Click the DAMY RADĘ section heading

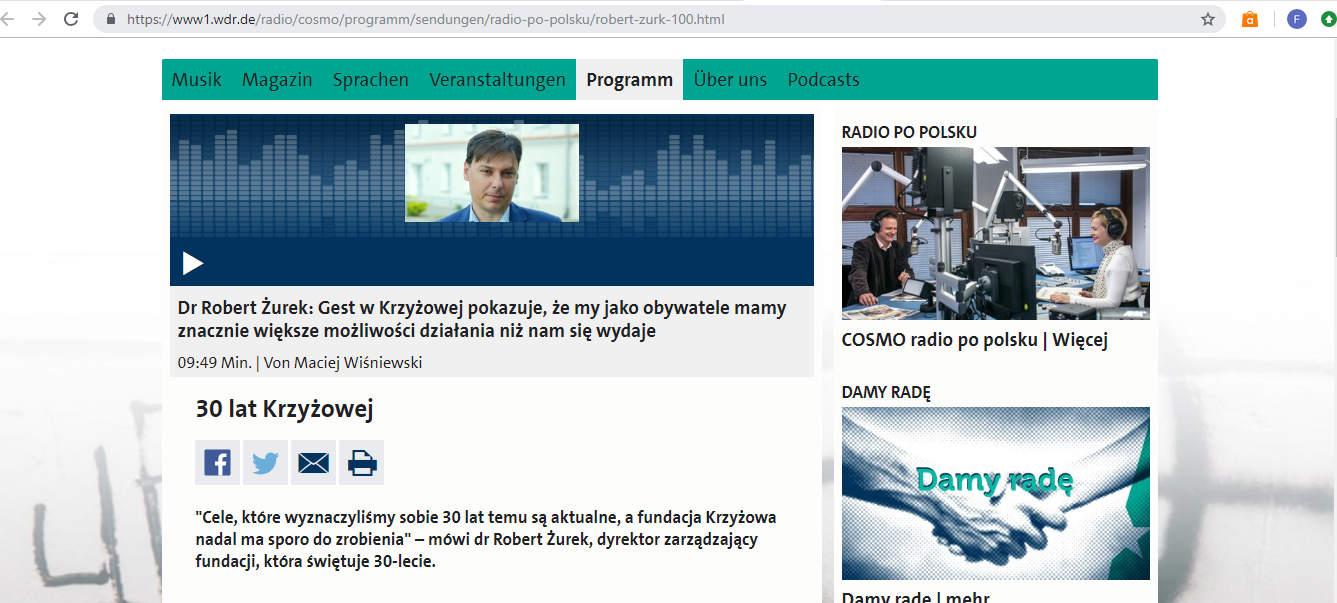pyautogui.click(x=886, y=392)
